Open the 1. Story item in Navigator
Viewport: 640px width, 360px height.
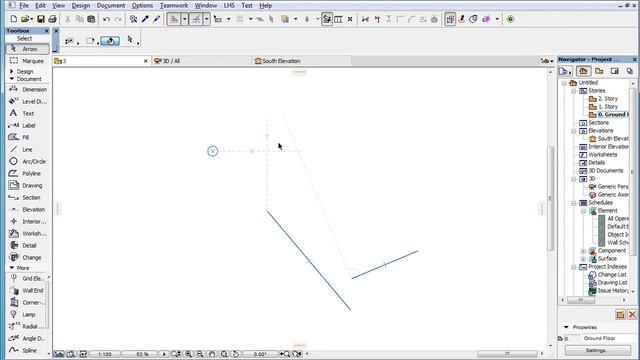608,107
